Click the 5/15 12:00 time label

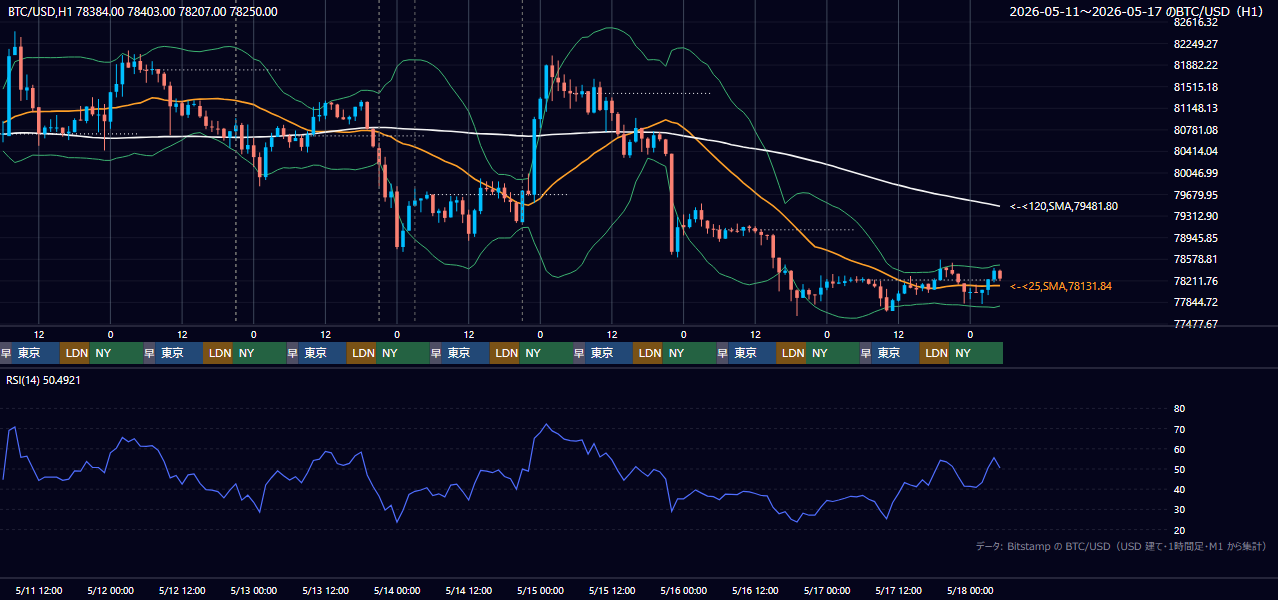613,591
